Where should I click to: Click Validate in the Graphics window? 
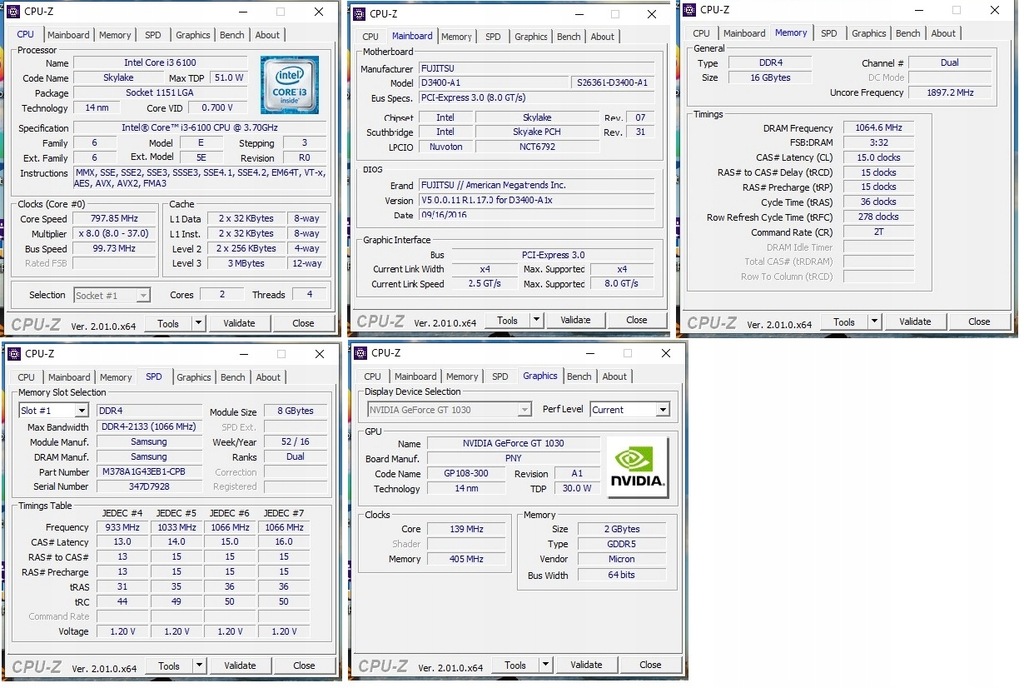[586, 665]
